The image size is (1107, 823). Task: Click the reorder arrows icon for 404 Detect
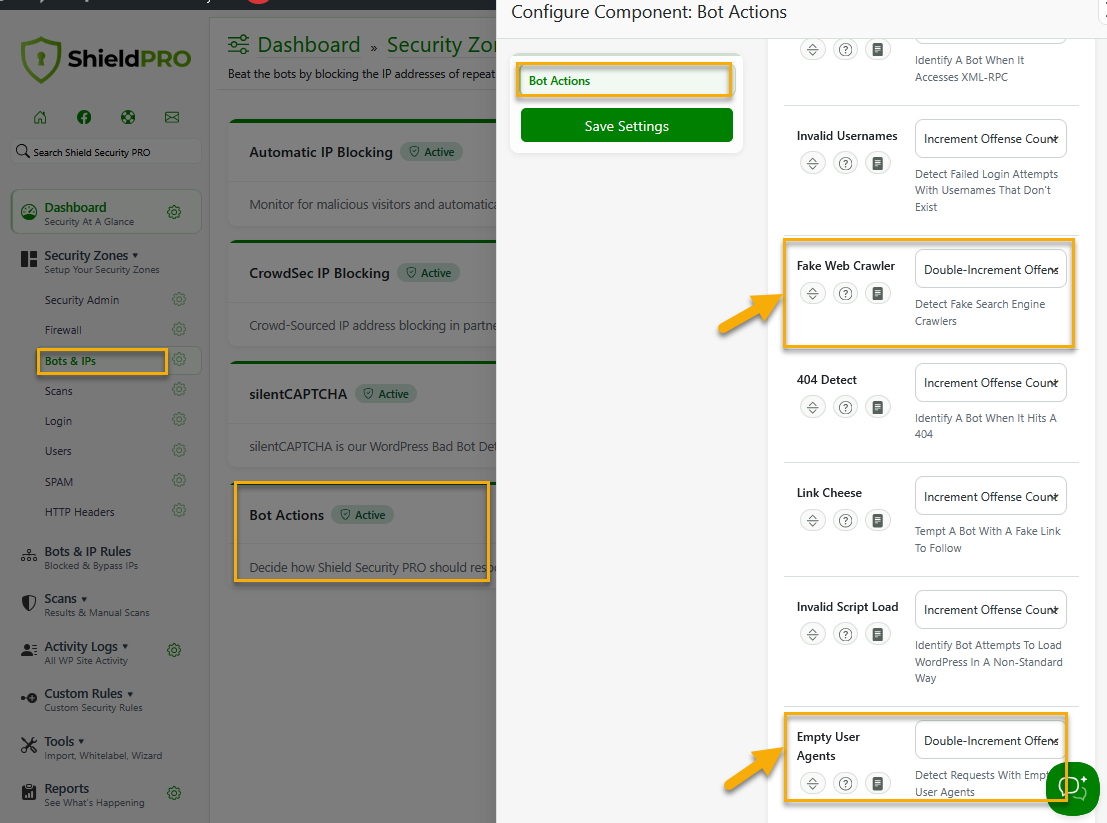(x=812, y=407)
